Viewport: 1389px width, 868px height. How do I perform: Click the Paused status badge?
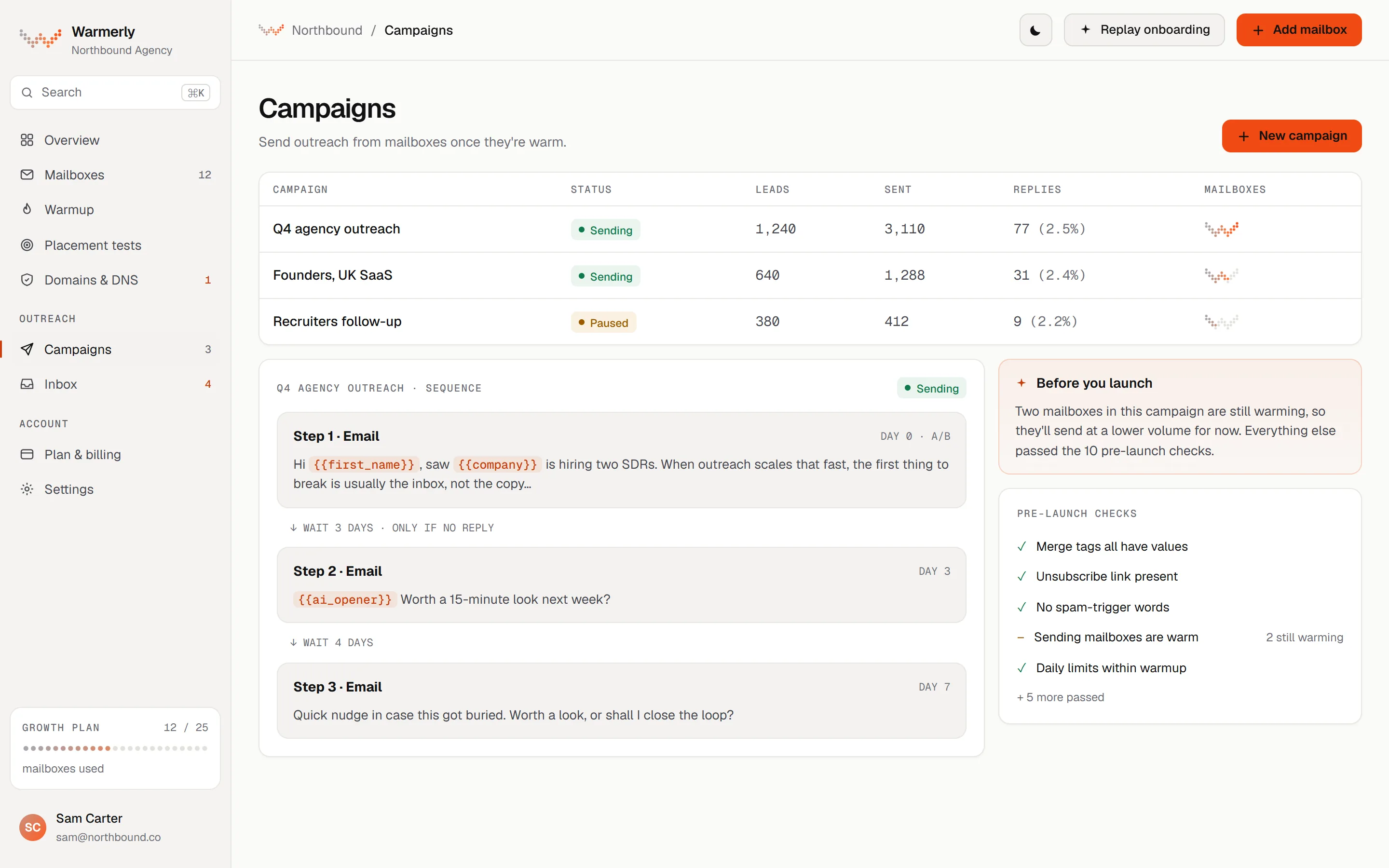603,323
